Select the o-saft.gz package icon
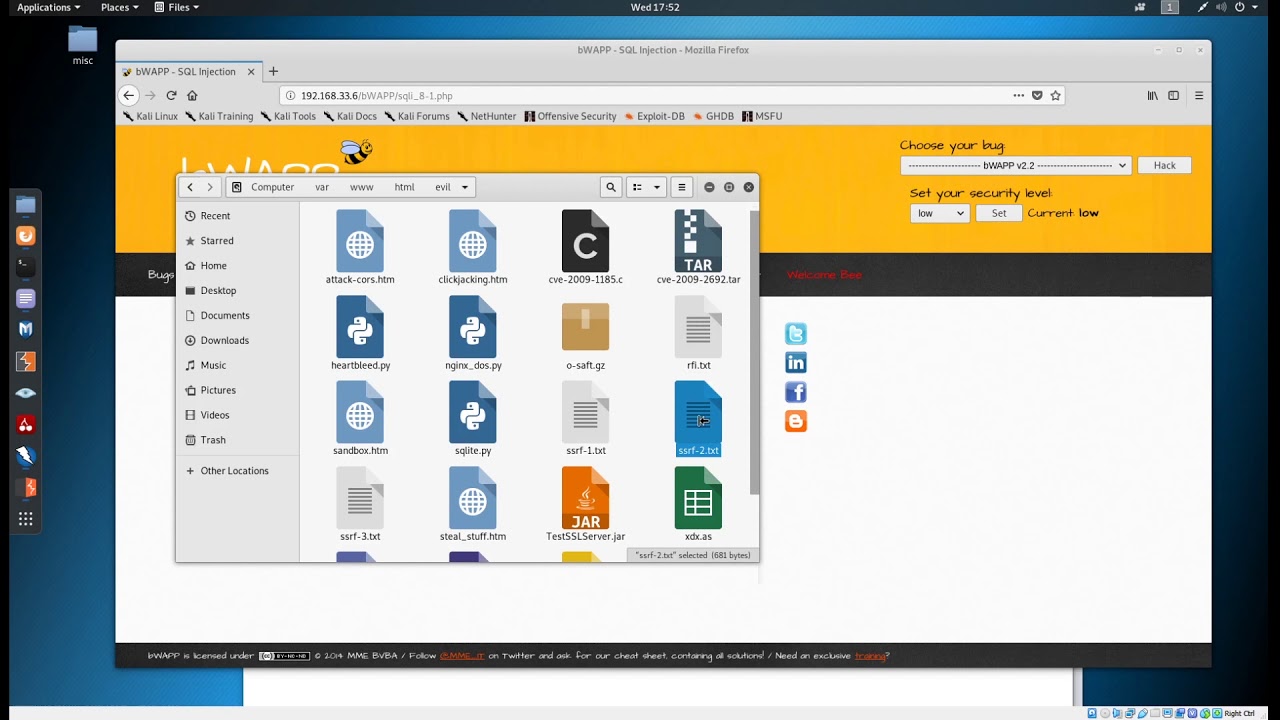The height and width of the screenshot is (720, 1280). pos(586,327)
